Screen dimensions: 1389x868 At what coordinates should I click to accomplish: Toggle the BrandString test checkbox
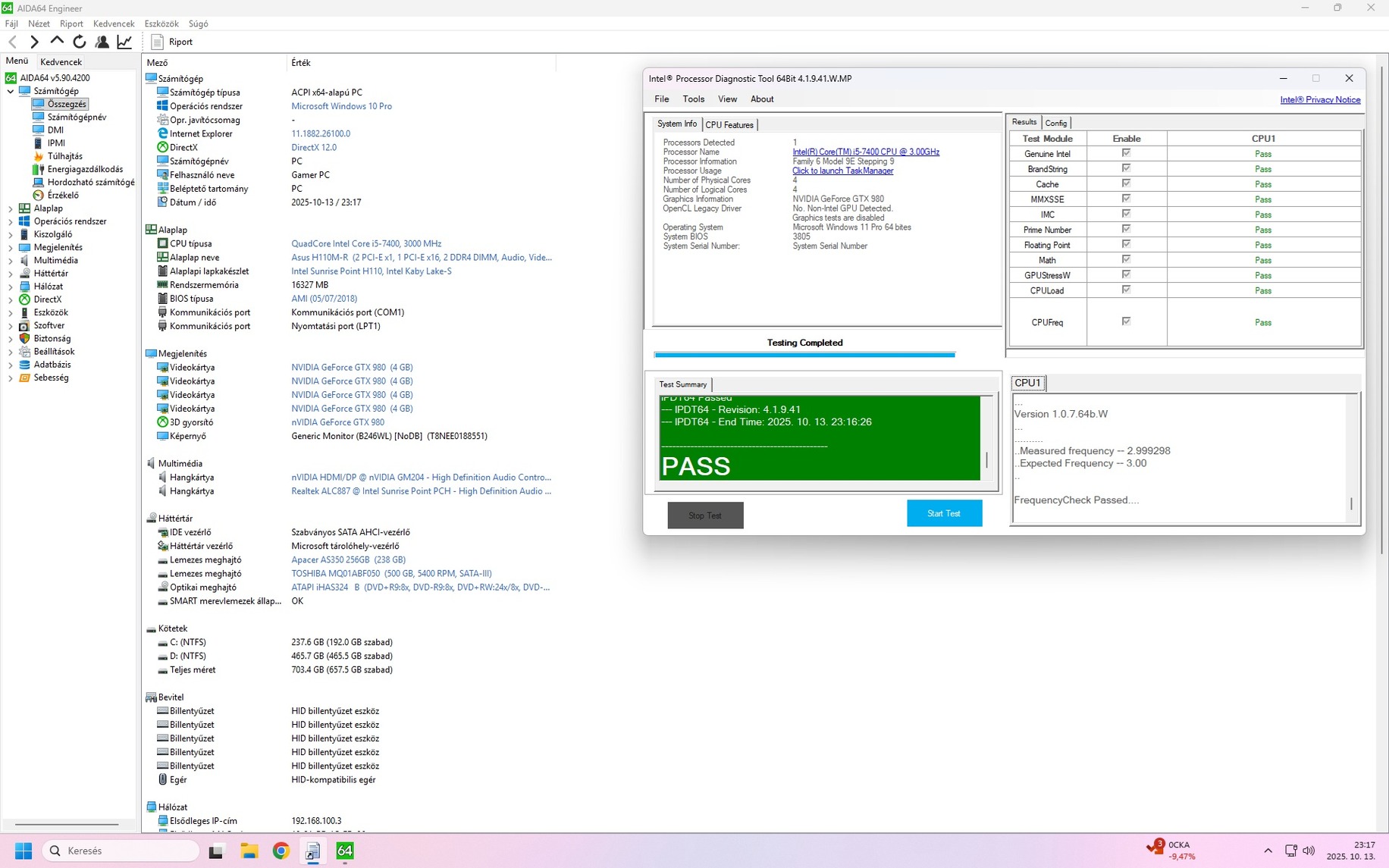point(1126,168)
